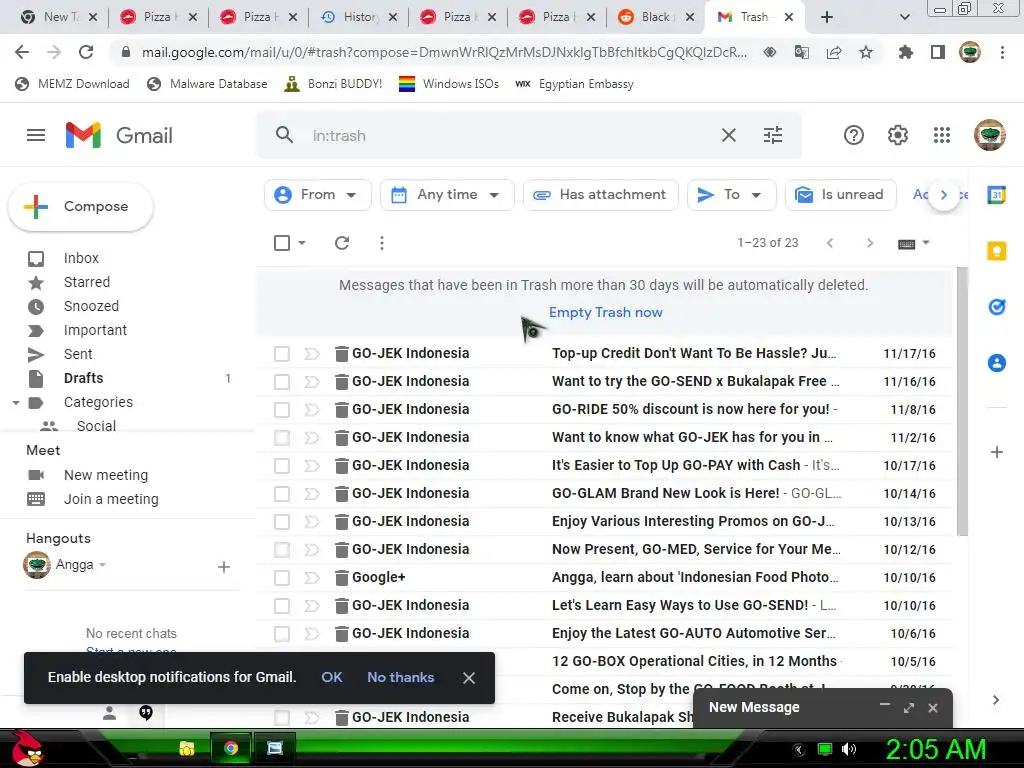The width and height of the screenshot is (1024, 768).
Task: Translate this page icon
Action: click(x=801, y=52)
